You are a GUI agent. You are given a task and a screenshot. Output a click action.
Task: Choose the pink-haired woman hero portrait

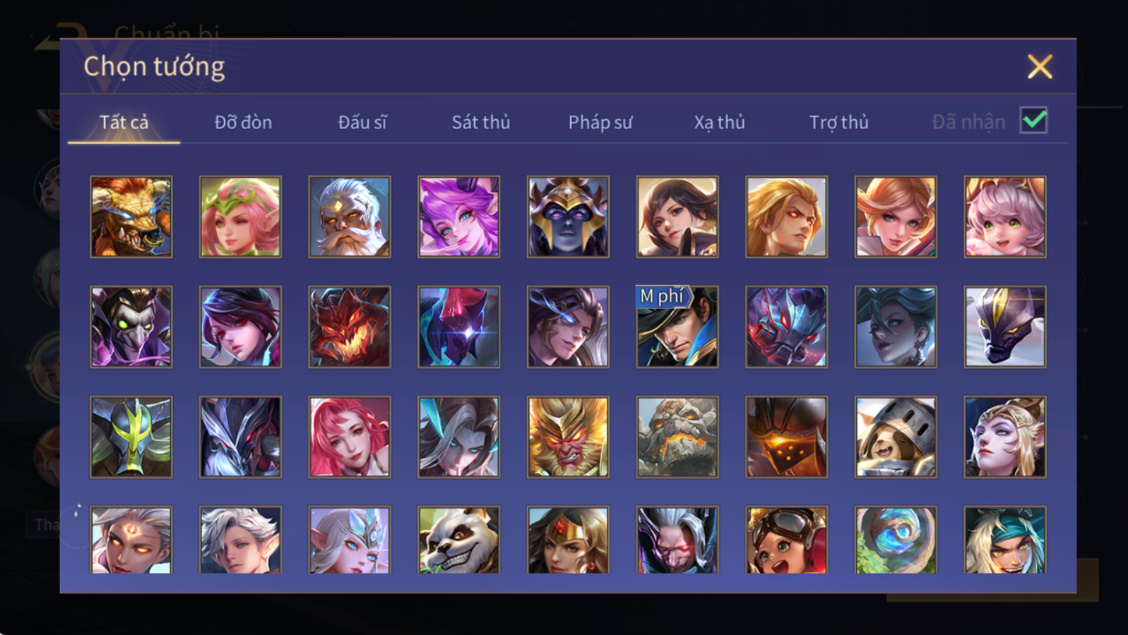click(350, 437)
